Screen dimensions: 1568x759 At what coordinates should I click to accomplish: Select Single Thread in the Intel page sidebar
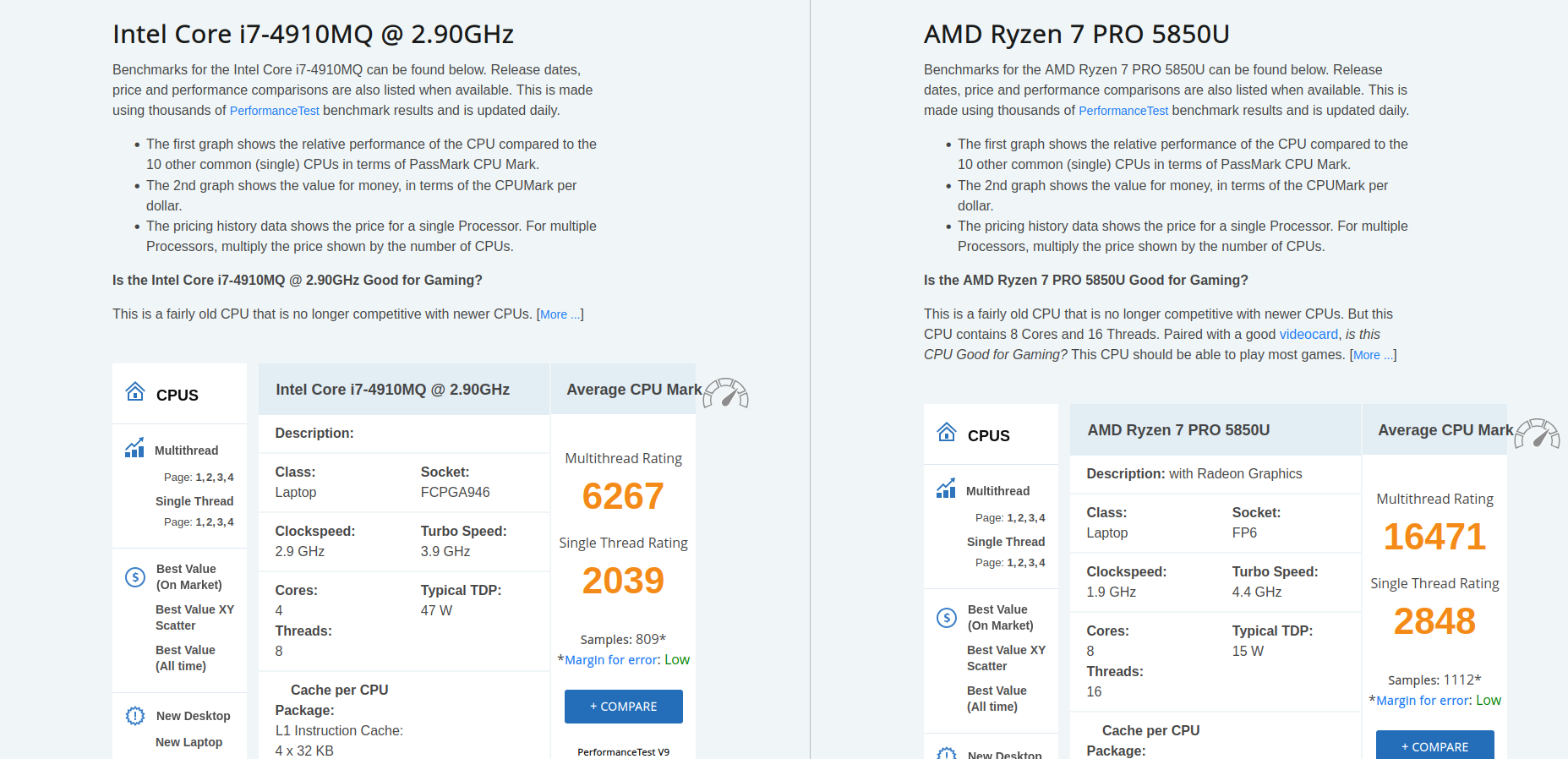point(194,501)
